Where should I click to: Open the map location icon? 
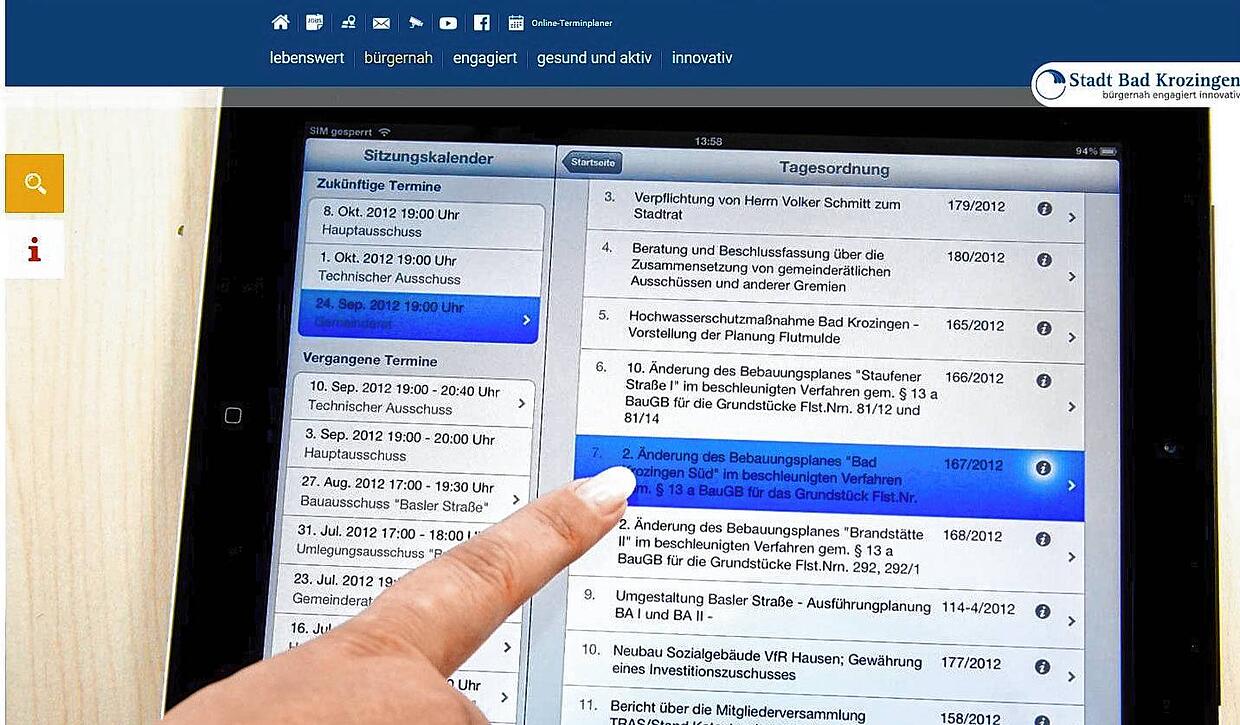(348, 22)
